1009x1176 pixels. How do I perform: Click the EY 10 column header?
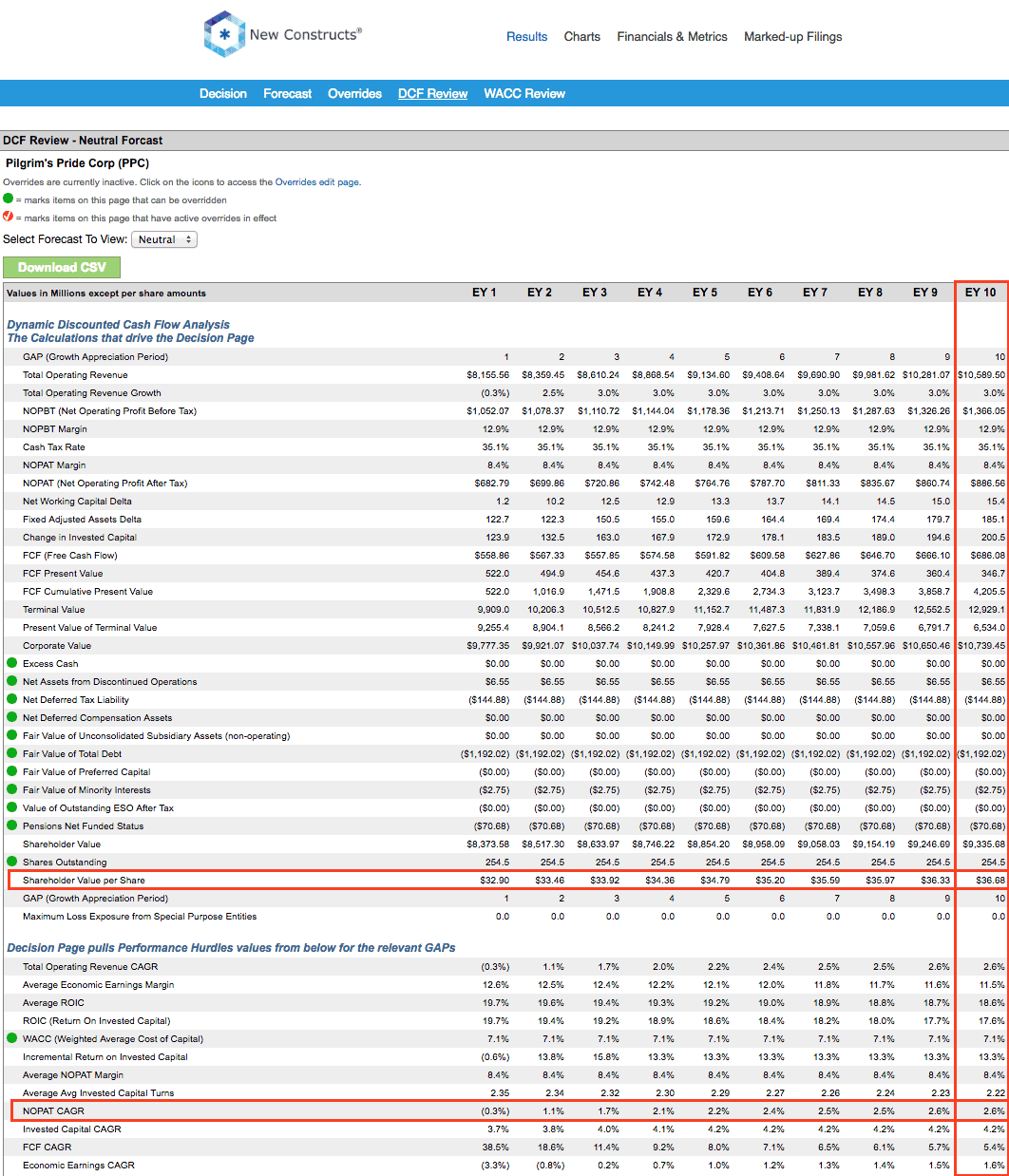click(980, 293)
